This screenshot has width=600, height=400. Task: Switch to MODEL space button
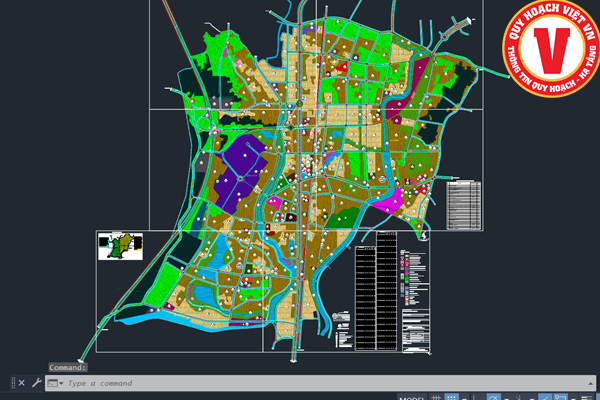coord(411,397)
